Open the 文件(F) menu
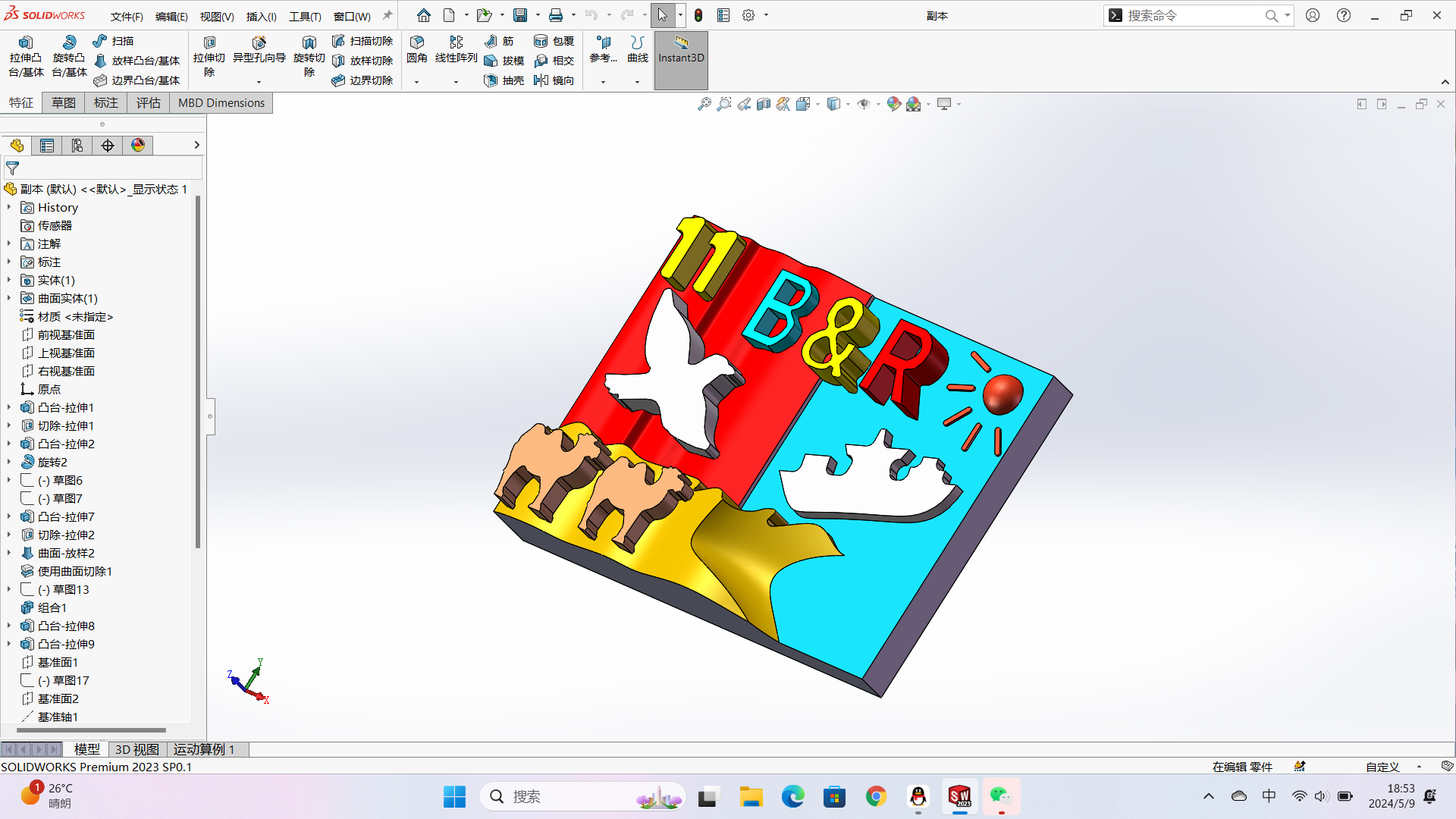Image resolution: width=1456 pixels, height=819 pixels. coord(127,16)
